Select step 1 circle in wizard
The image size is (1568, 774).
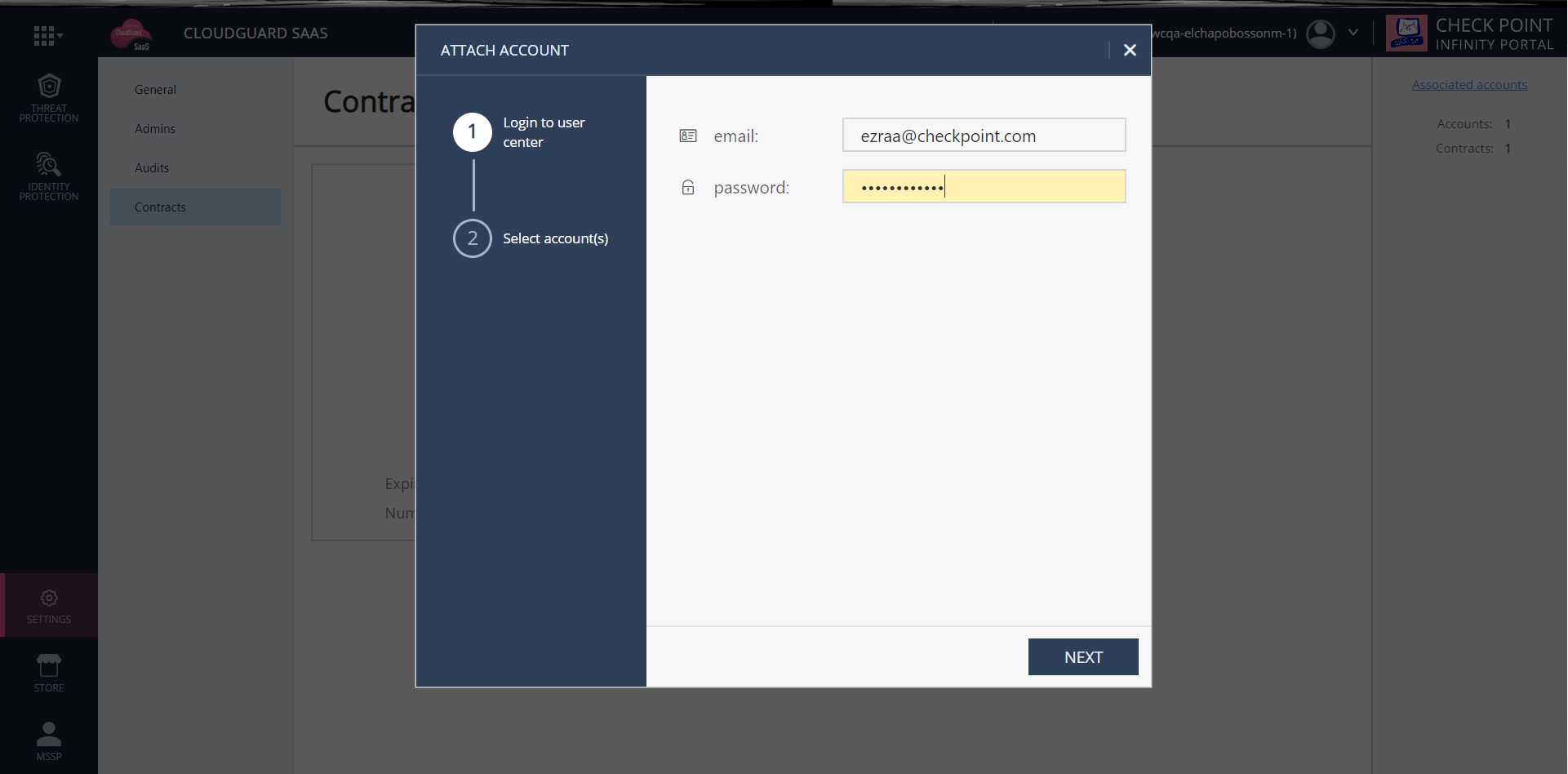tap(473, 132)
